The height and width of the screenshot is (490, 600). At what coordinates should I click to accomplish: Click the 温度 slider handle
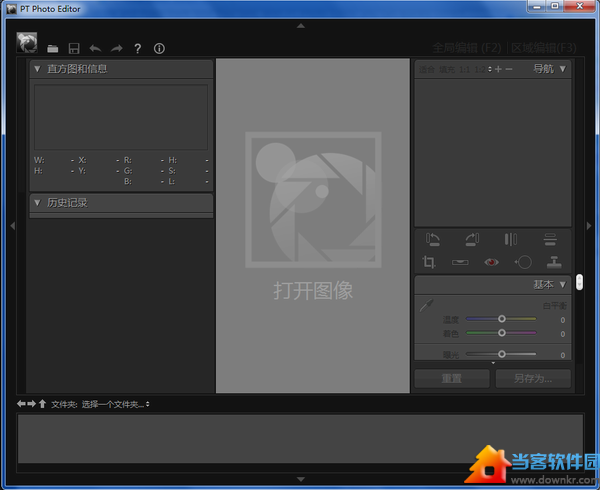coord(502,319)
